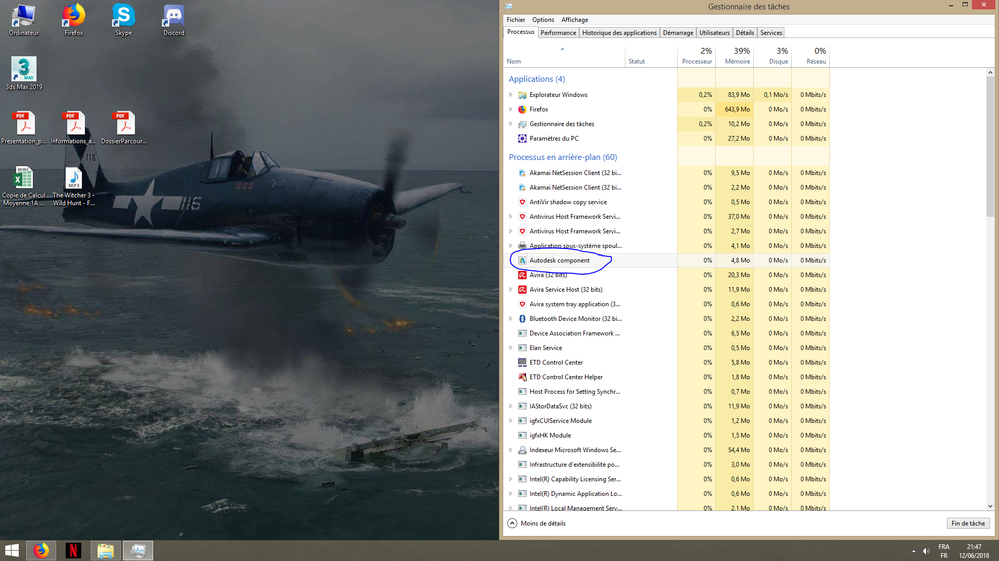Viewport: 999px width, 561px height.
Task: Sort processes by Mémoire column
Action: (x=735, y=56)
